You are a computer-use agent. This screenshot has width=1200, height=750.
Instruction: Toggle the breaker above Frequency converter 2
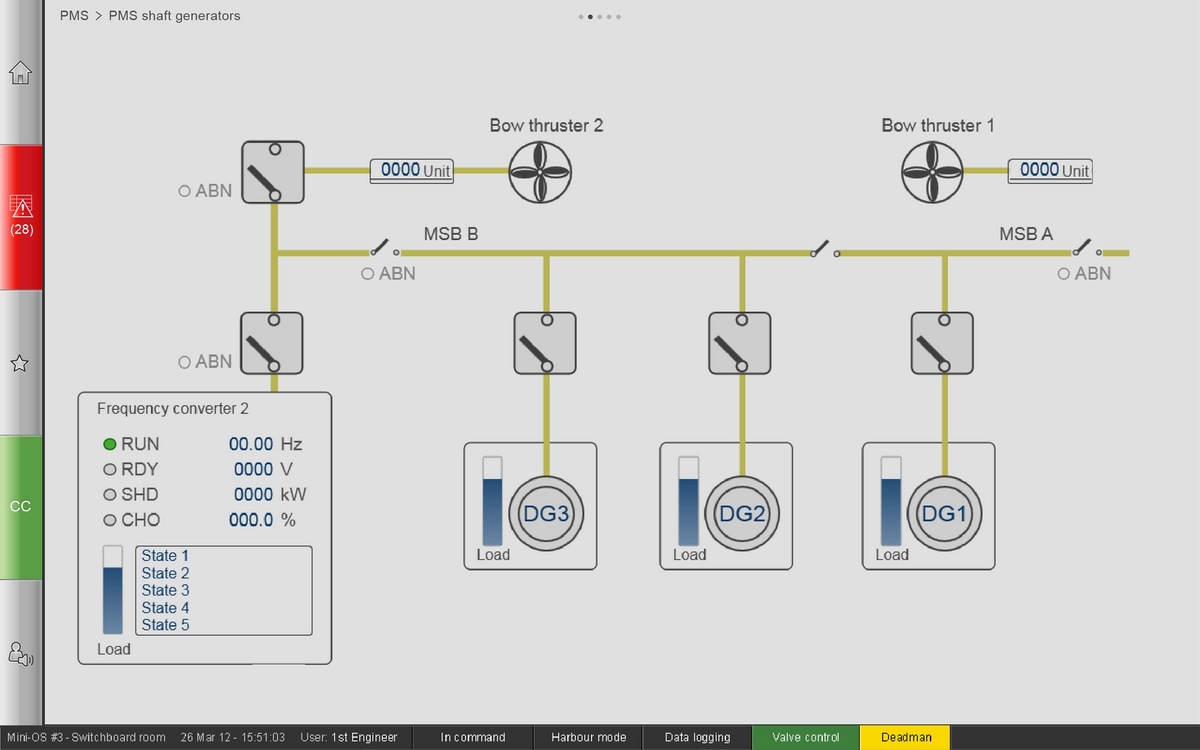[x=272, y=343]
